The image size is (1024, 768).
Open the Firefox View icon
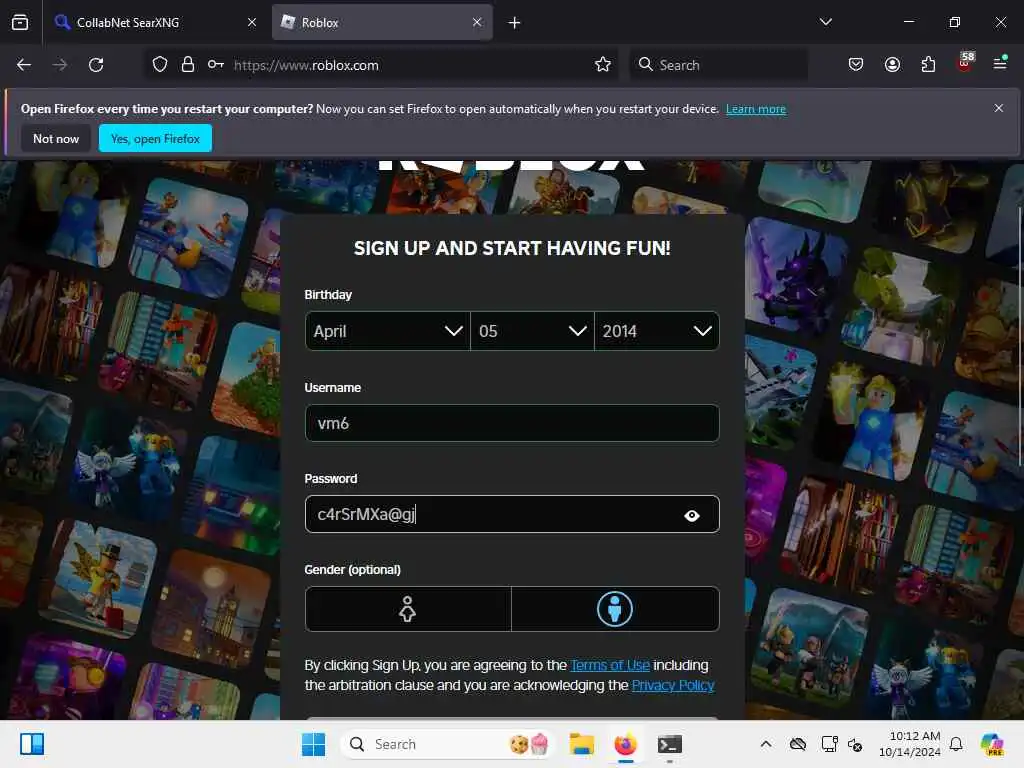pyautogui.click(x=20, y=22)
